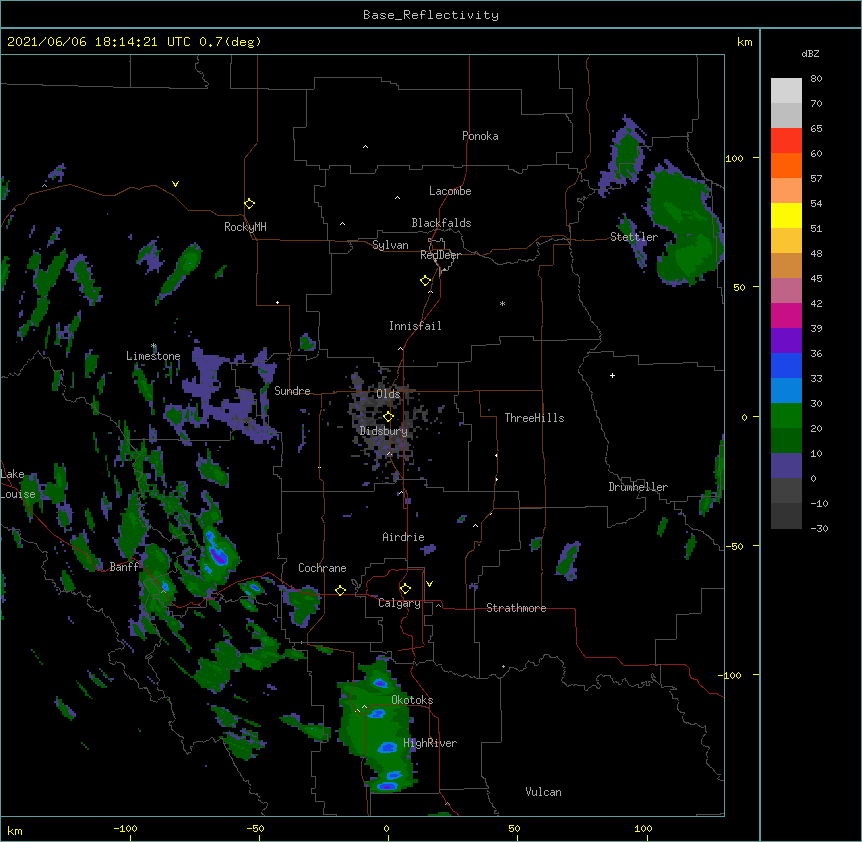Click the 100 tick on the right axis

[734, 158]
